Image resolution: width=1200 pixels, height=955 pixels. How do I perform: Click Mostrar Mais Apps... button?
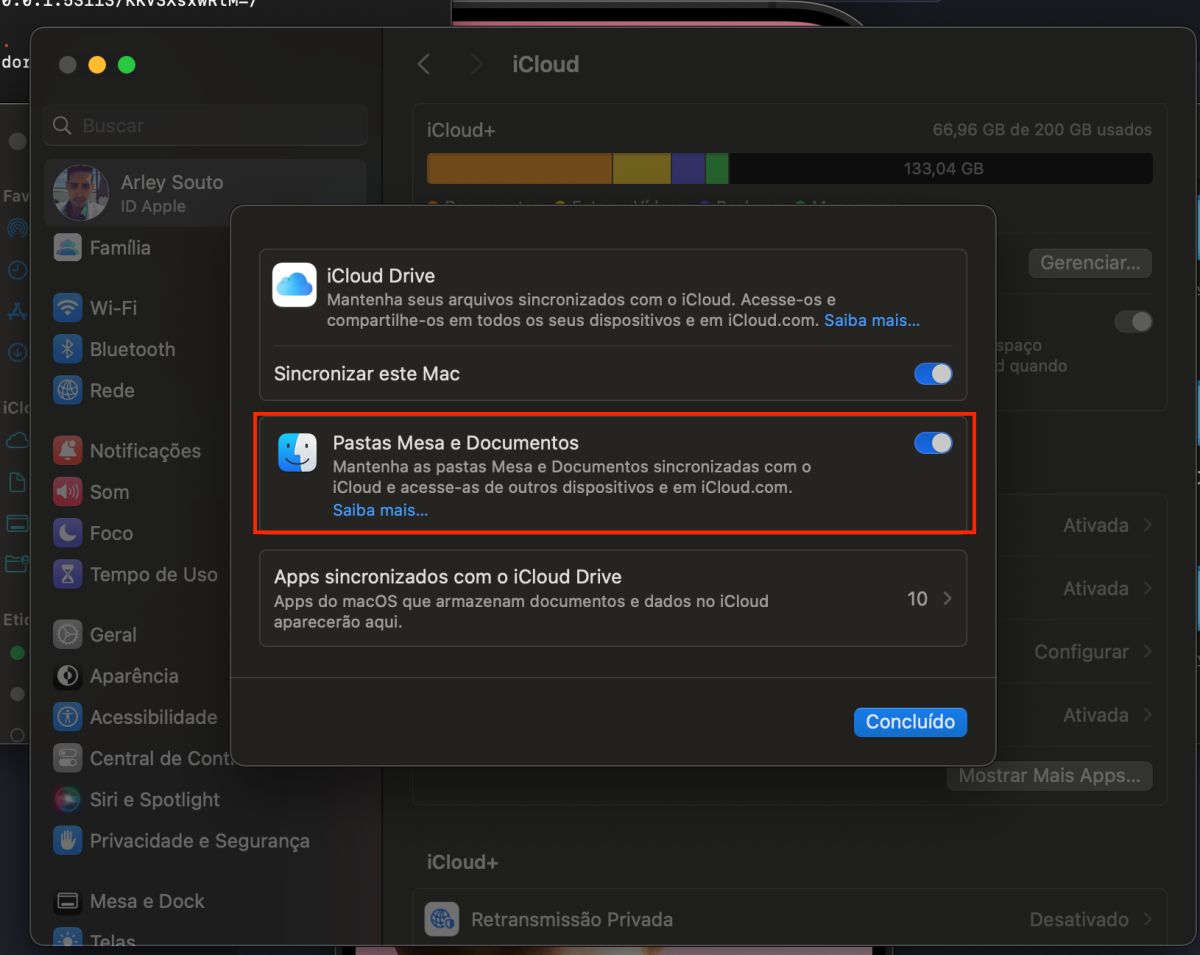tap(1050, 776)
